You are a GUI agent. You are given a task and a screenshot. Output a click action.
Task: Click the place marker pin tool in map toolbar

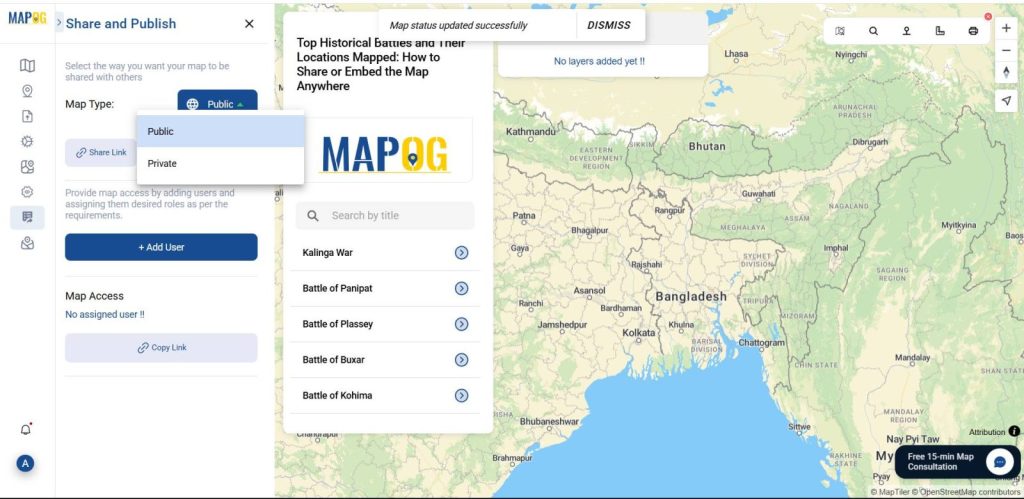[906, 31]
